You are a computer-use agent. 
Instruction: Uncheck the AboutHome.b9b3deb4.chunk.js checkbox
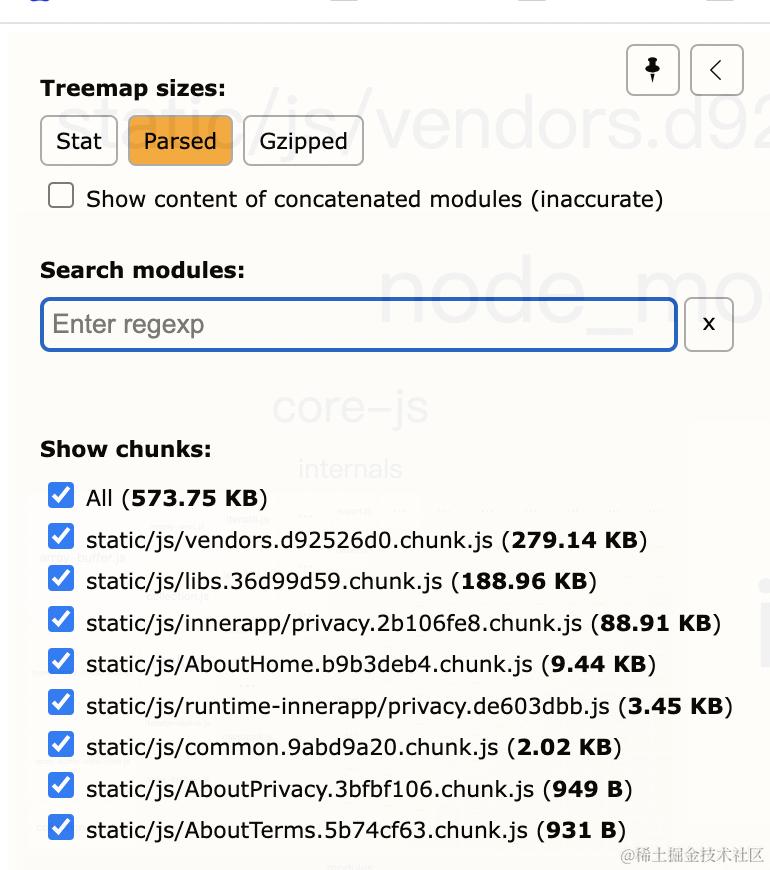pyautogui.click(x=61, y=662)
